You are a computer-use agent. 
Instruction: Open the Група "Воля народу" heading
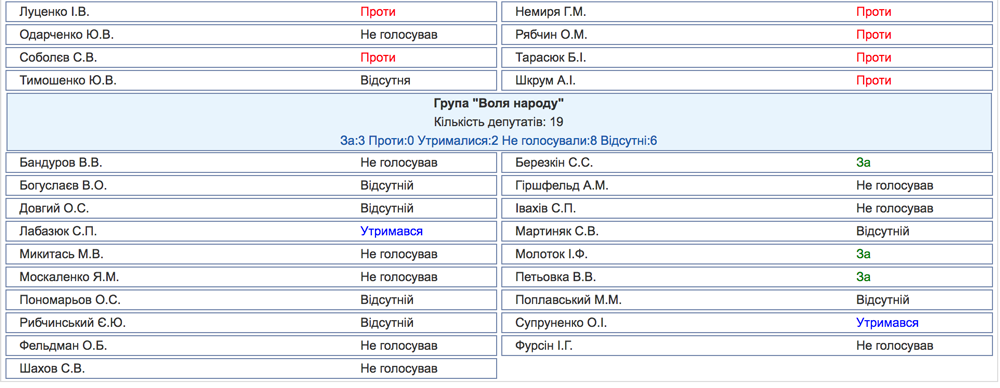tap(499, 103)
